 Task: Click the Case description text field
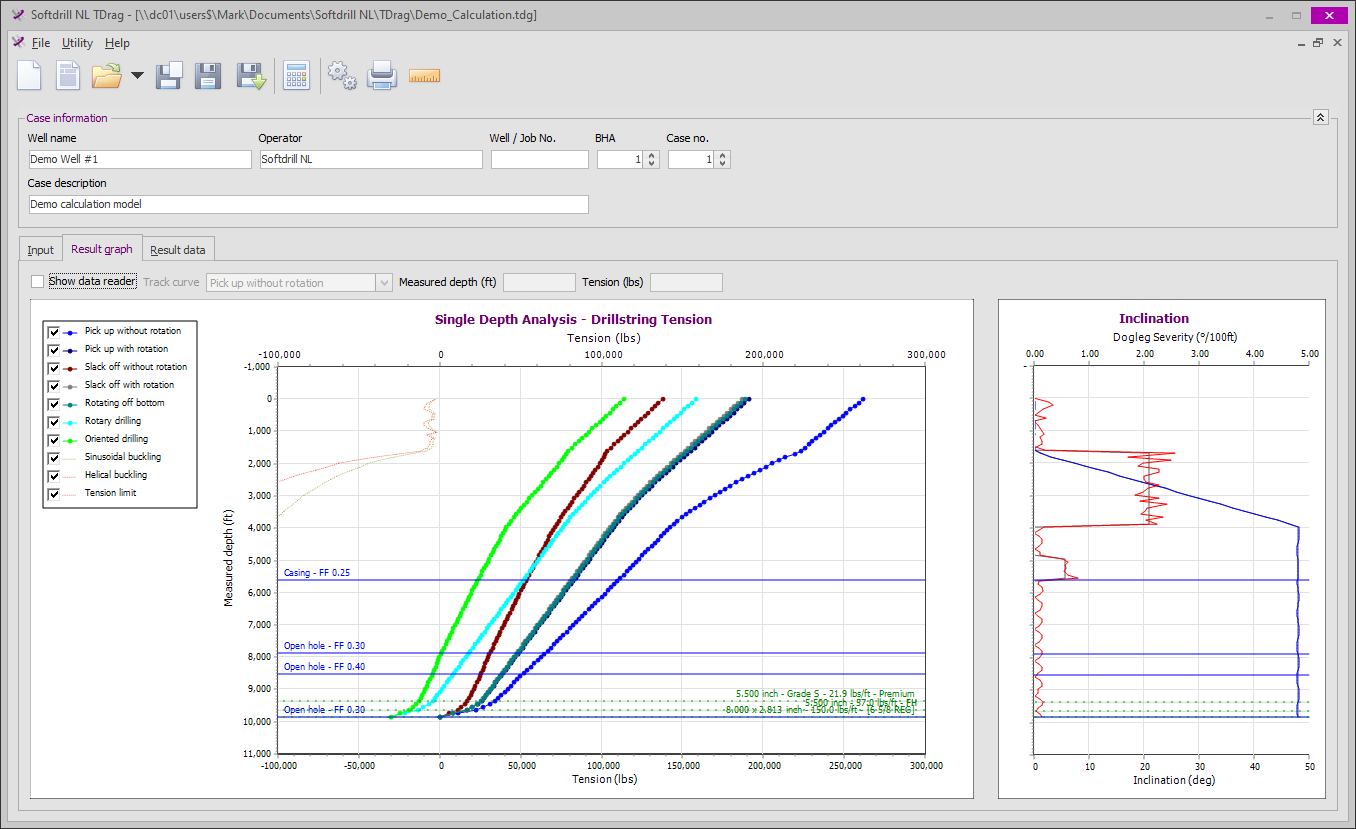[x=309, y=204]
